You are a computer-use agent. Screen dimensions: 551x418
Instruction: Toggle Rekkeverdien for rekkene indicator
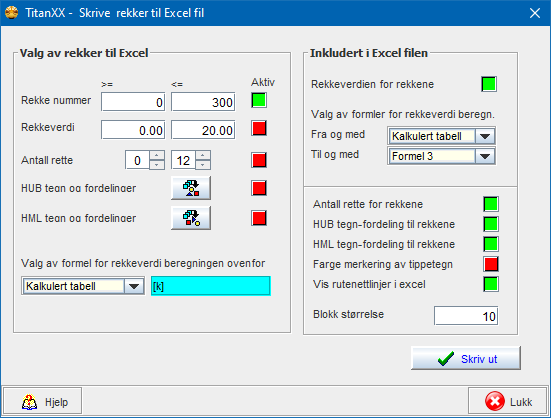[x=489, y=84]
